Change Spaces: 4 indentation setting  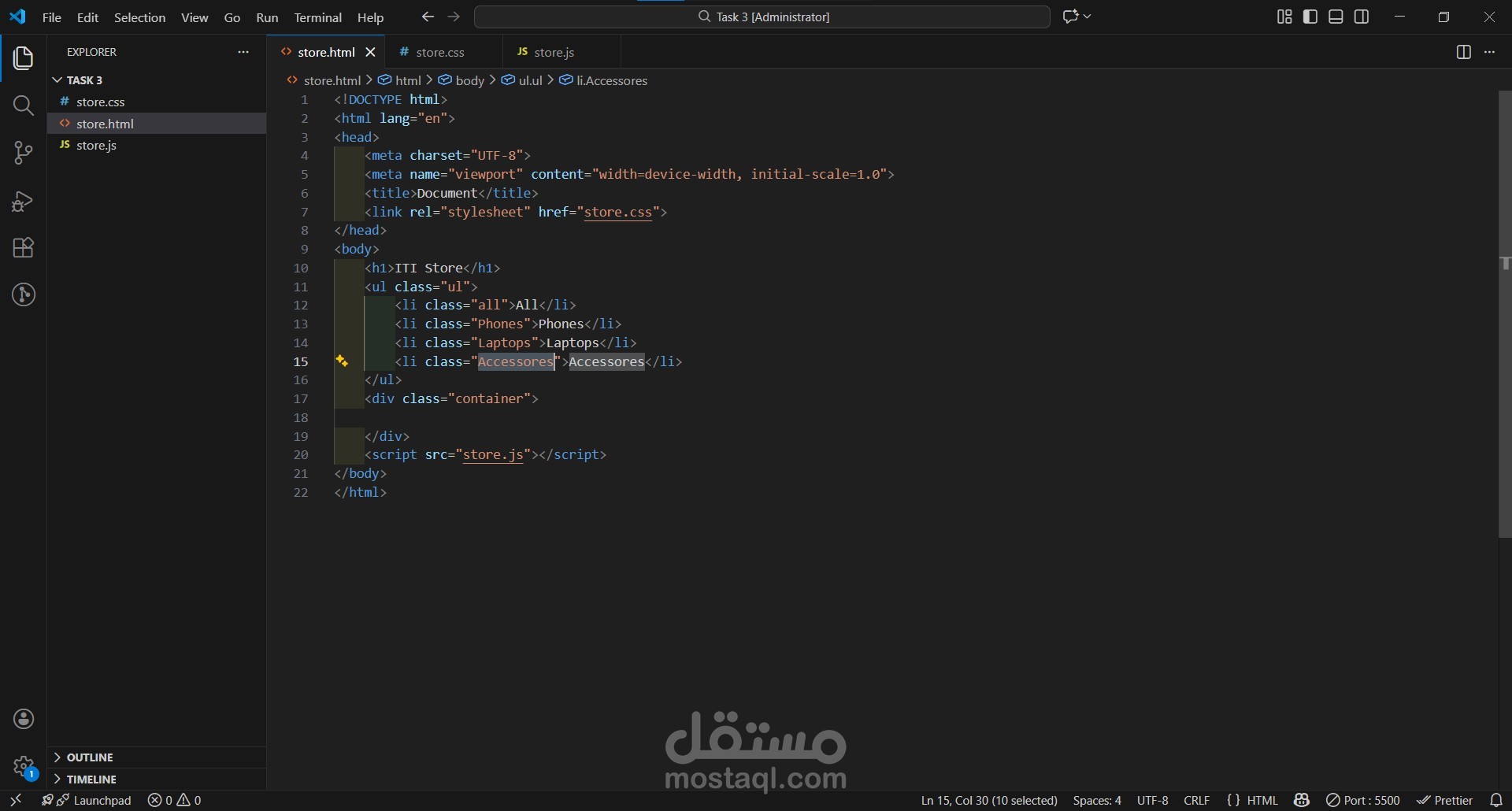pos(1097,800)
